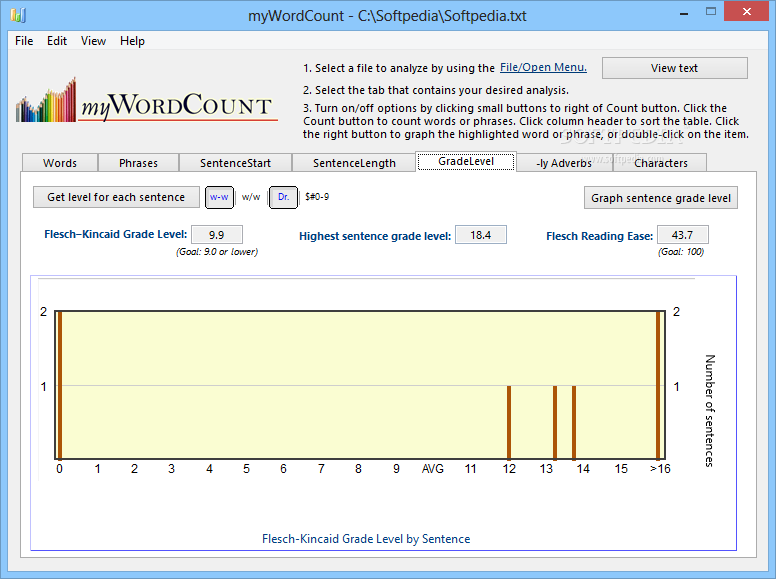The width and height of the screenshot is (776, 579).
Task: Switch to the Characters tab
Action: tap(661, 163)
